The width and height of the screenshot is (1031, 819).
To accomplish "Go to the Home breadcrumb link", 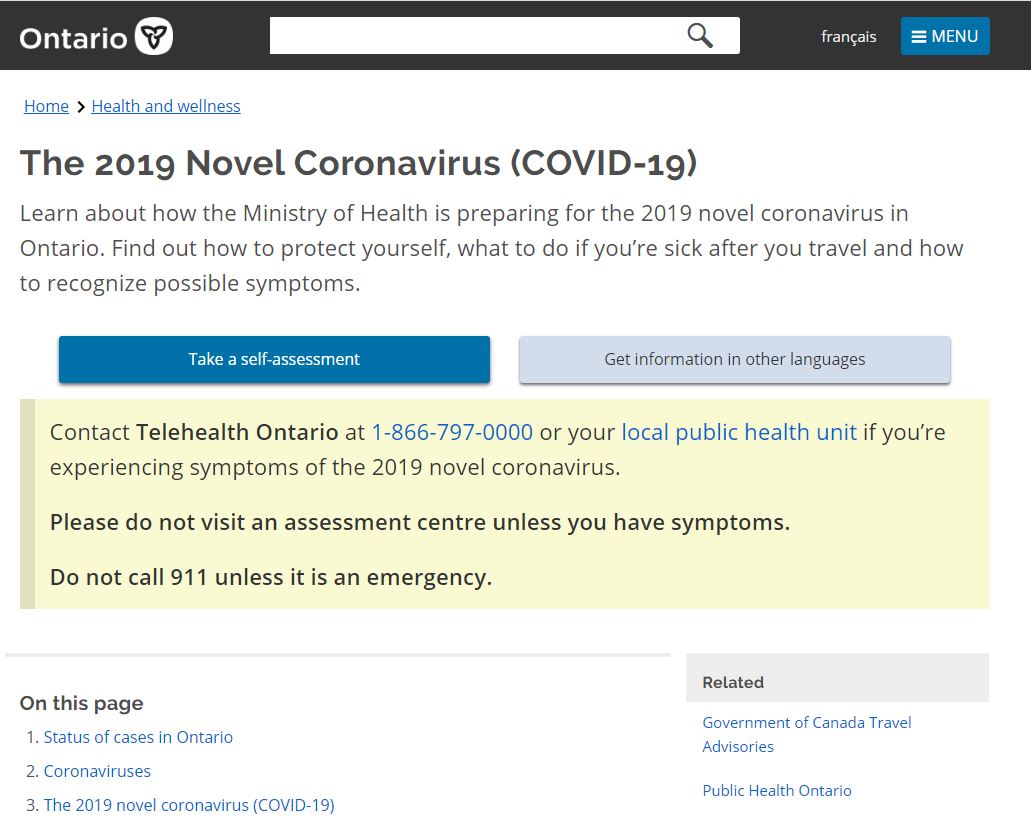I will click(46, 106).
